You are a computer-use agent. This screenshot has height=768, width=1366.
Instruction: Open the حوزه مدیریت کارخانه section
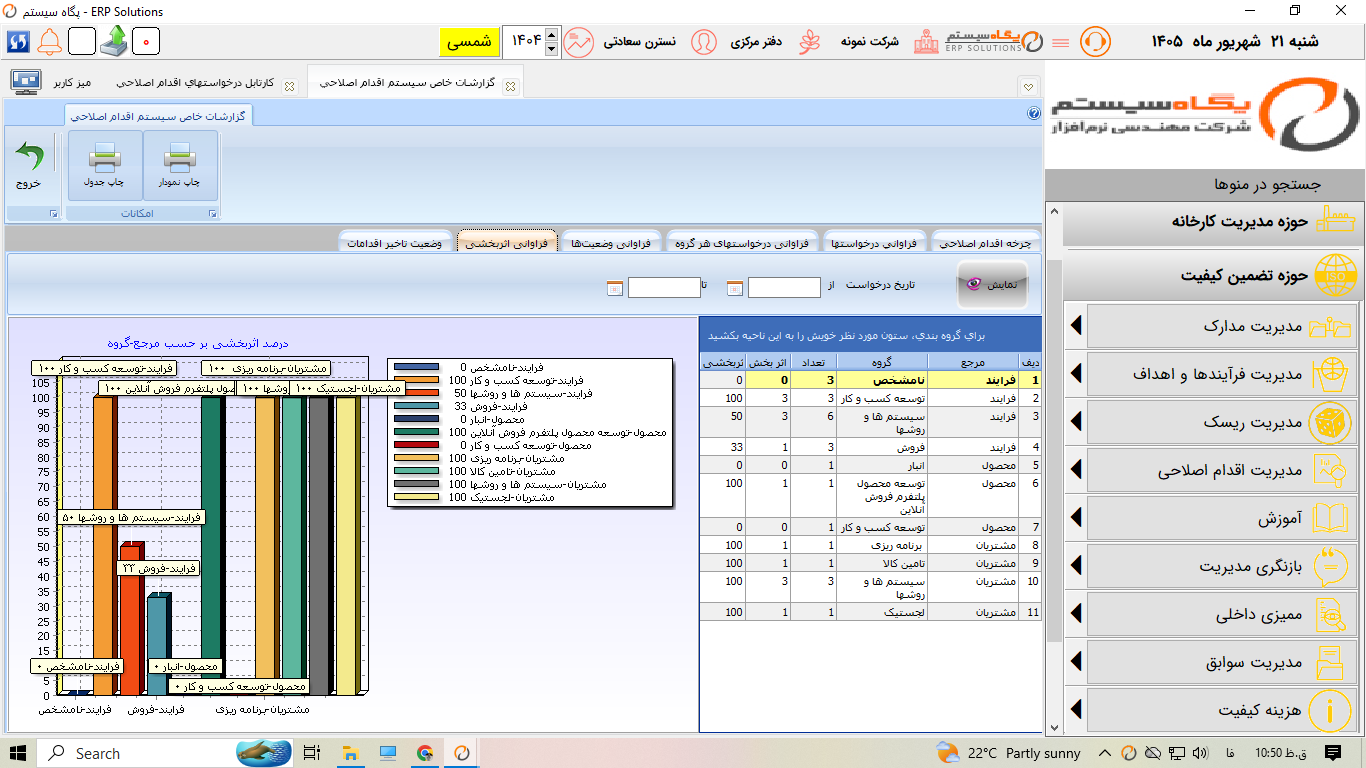[x=1213, y=222]
